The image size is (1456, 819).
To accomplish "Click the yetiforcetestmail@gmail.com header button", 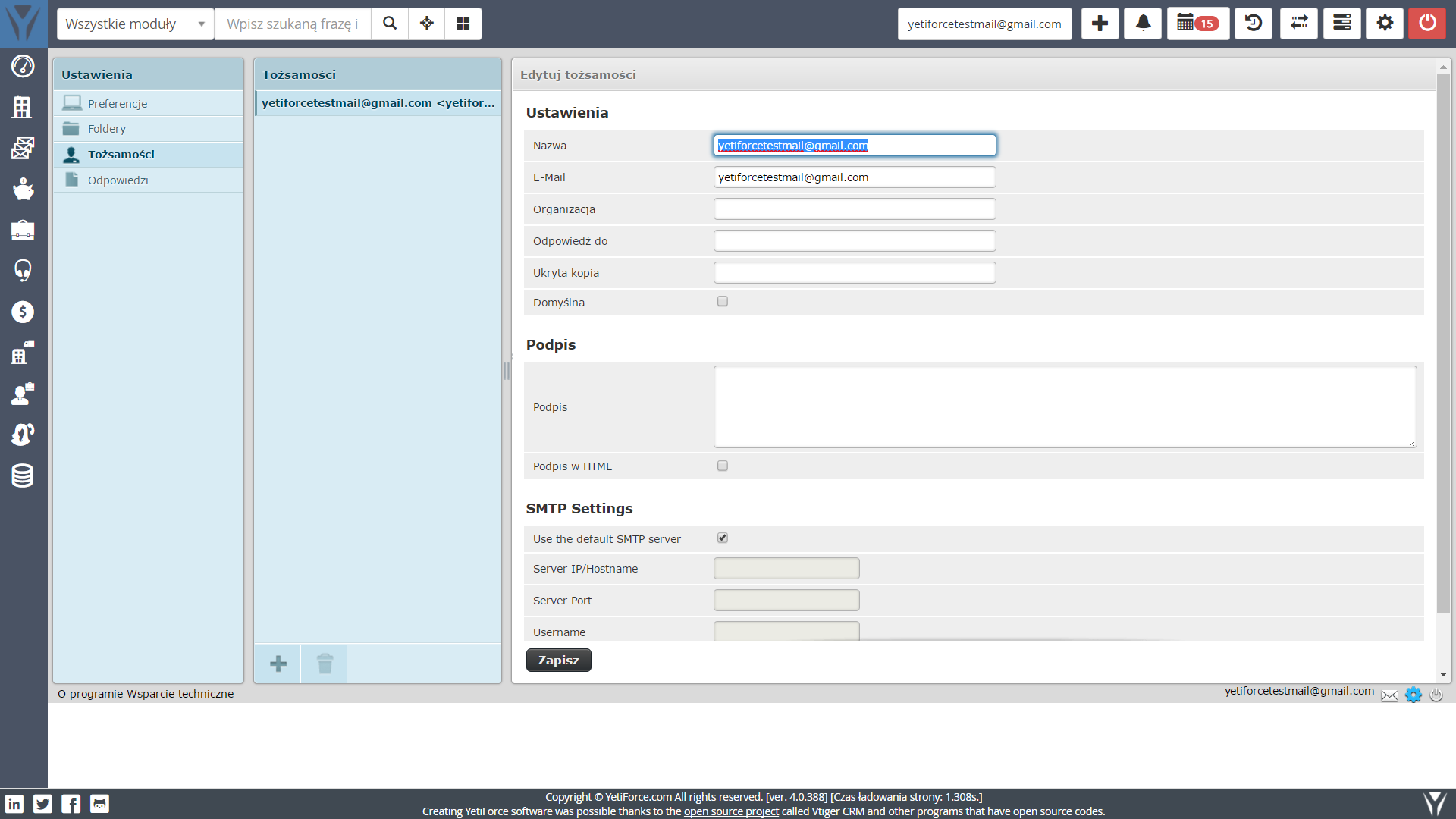I will (x=984, y=24).
